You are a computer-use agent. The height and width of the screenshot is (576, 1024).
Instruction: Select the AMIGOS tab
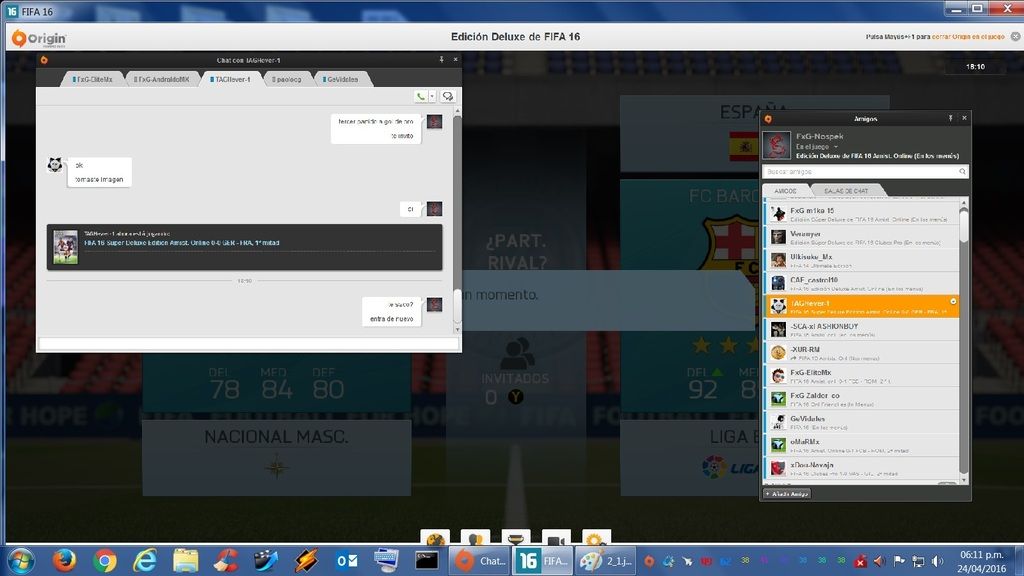coord(785,191)
